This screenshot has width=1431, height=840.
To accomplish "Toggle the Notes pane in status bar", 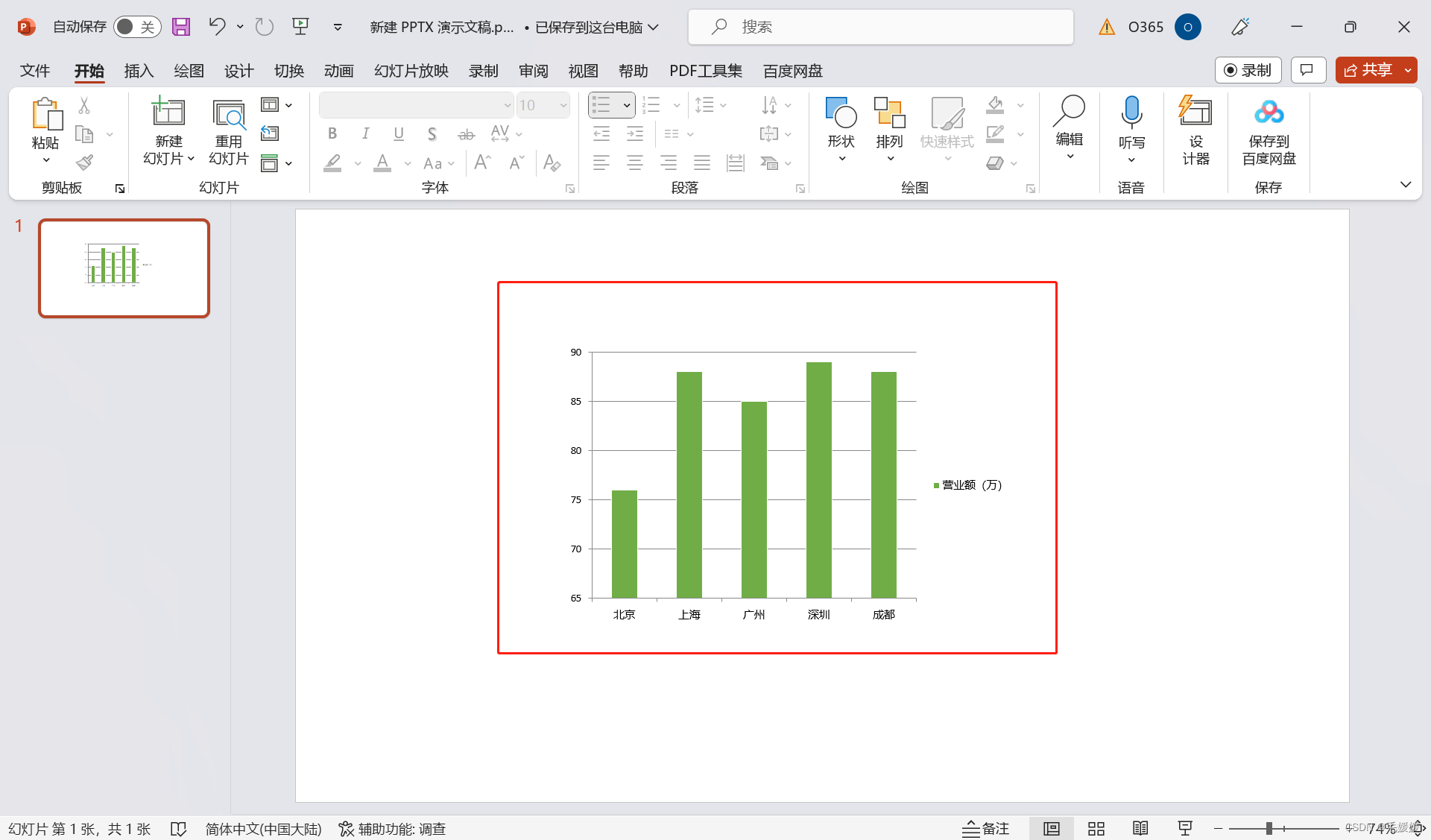I will [x=985, y=829].
